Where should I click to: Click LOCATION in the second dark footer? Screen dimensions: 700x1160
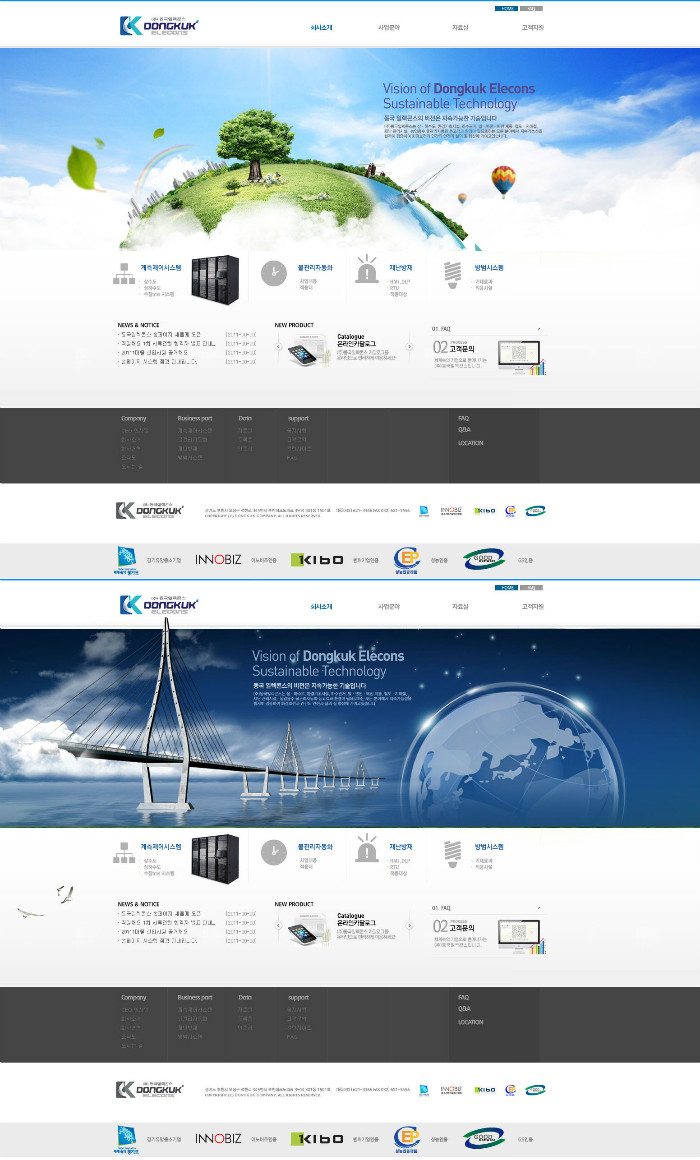point(471,1022)
